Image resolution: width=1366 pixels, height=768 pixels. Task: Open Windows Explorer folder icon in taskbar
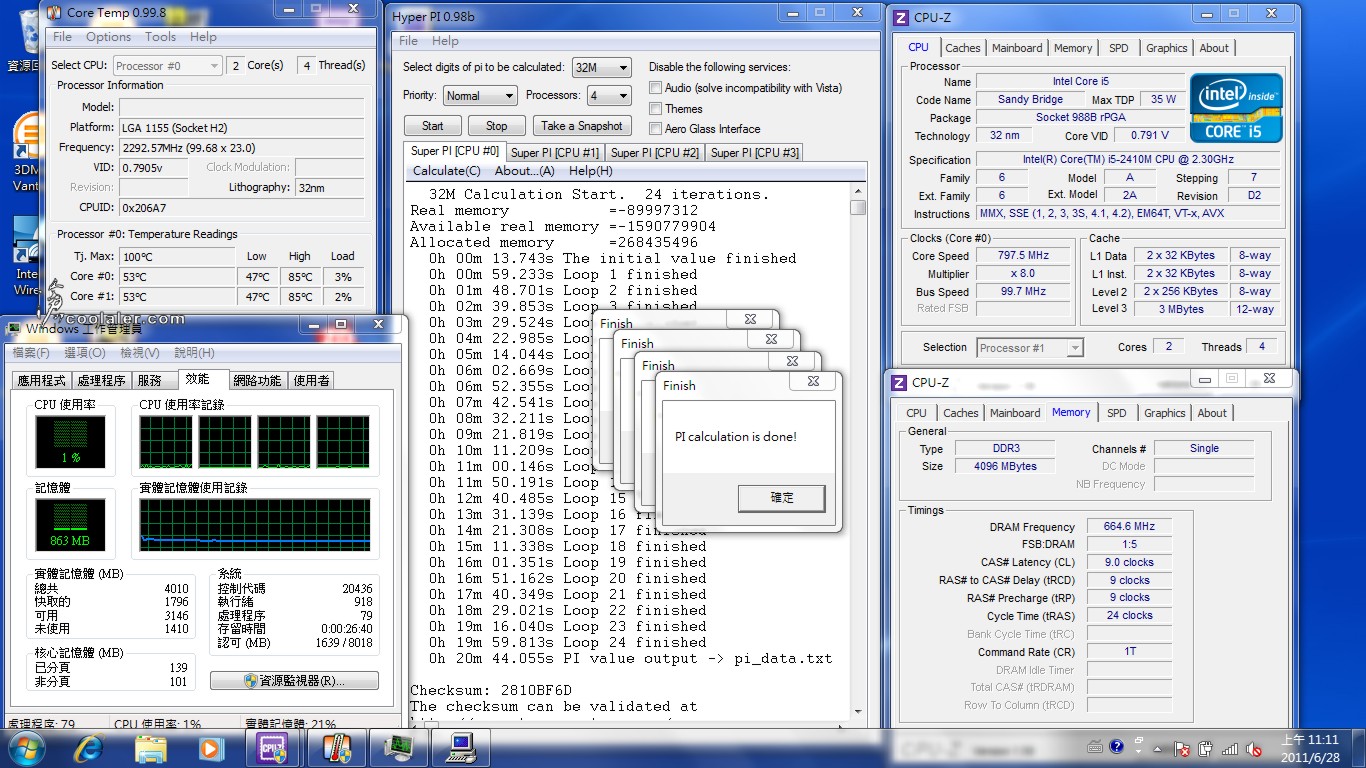coord(150,748)
